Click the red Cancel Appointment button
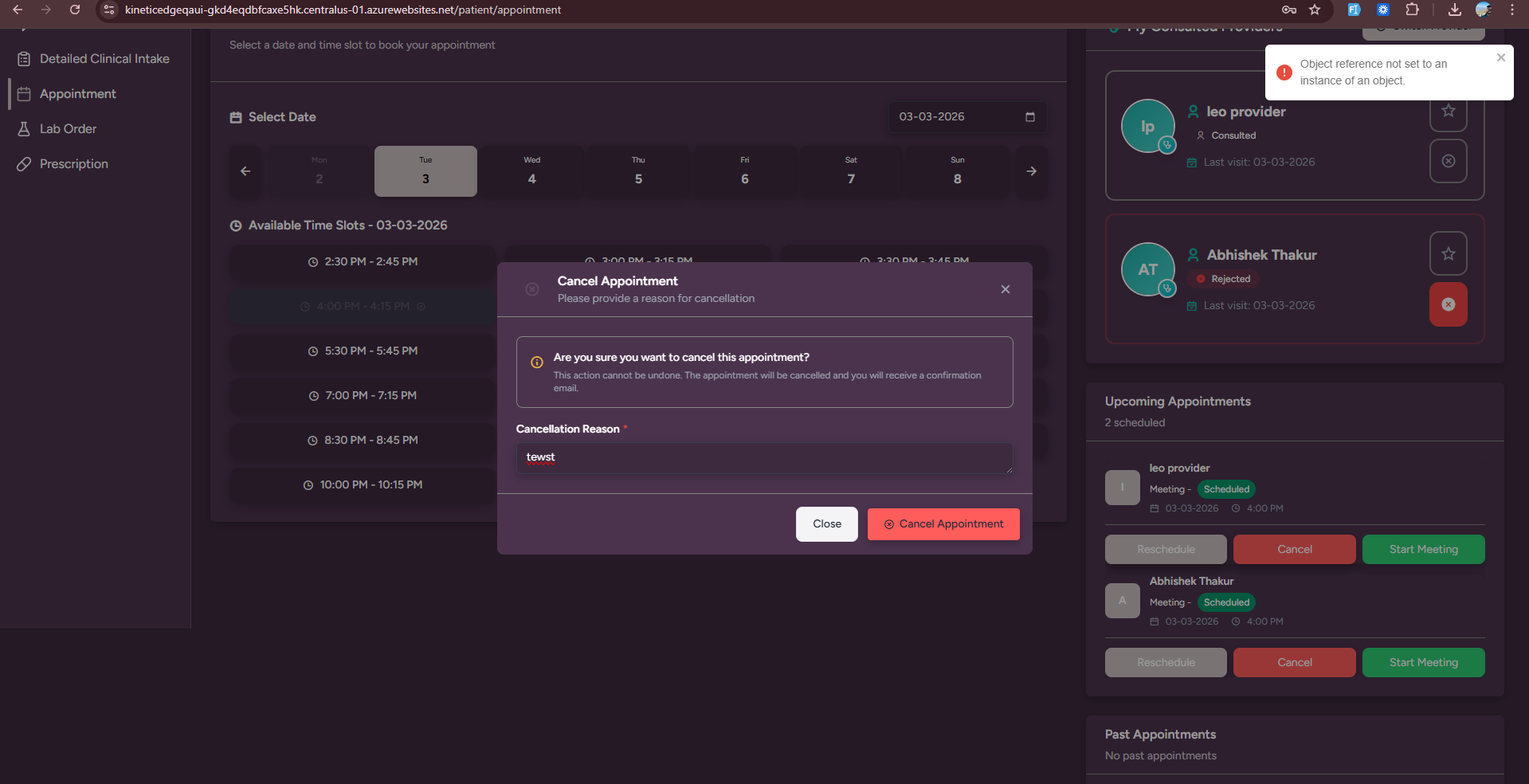Screen dimensions: 1529x784 (943, 524)
